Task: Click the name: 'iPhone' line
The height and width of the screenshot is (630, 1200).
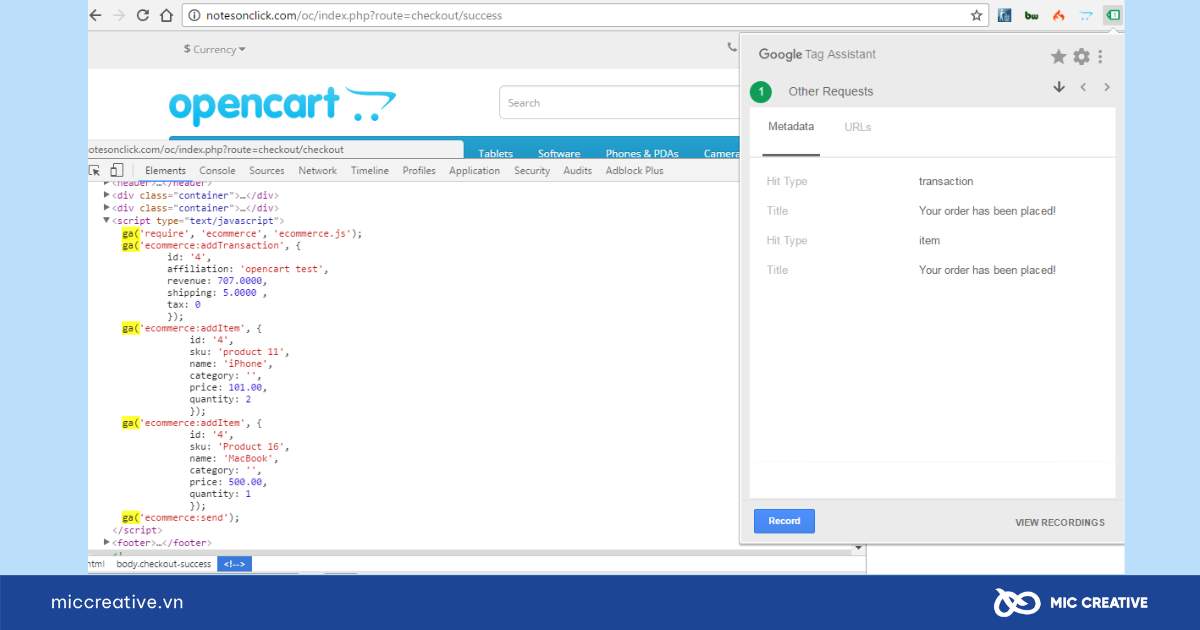Action: tap(231, 364)
